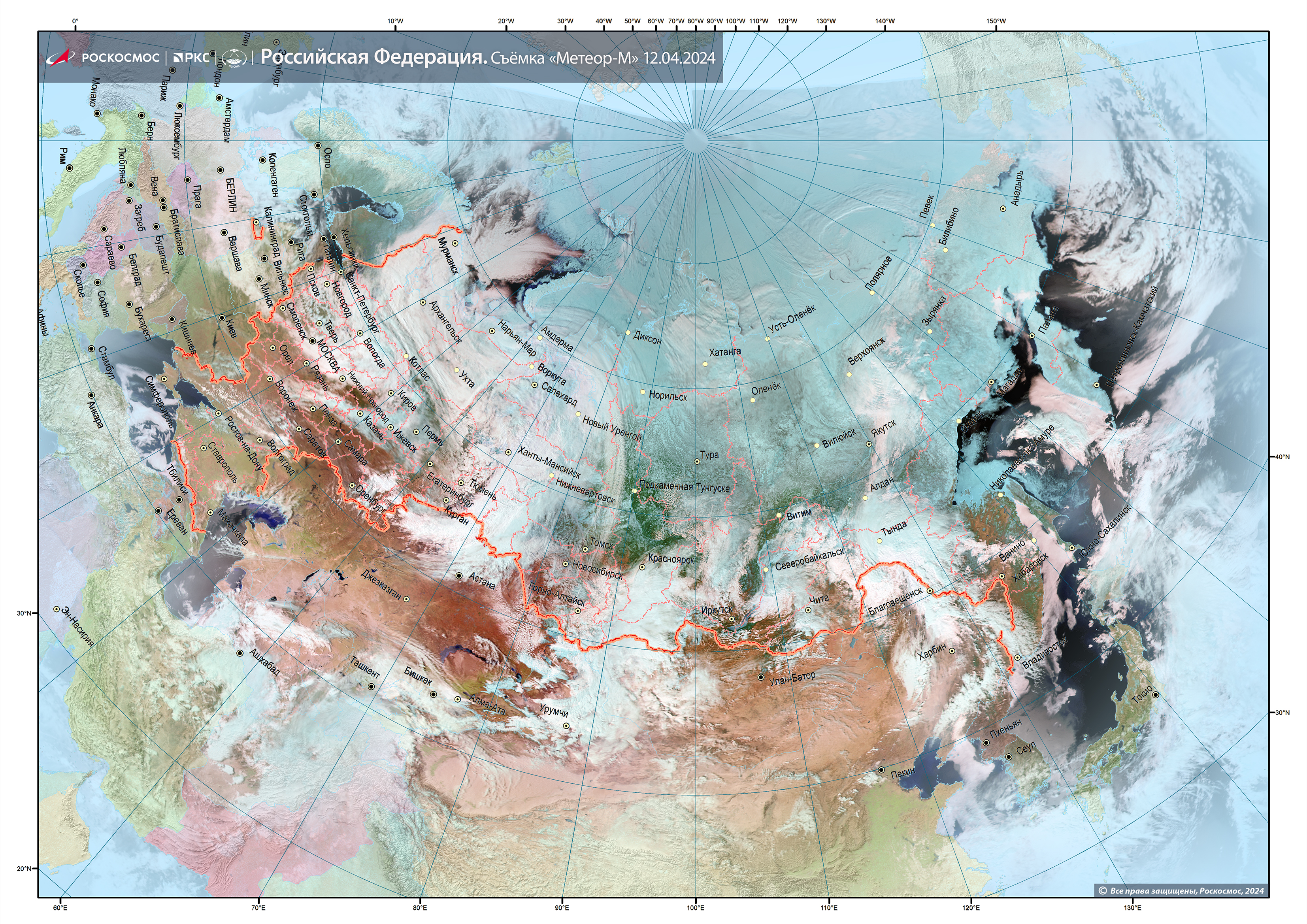Click the Улан-Батор capital marker
This screenshot has height=924, width=1307.
(x=760, y=677)
